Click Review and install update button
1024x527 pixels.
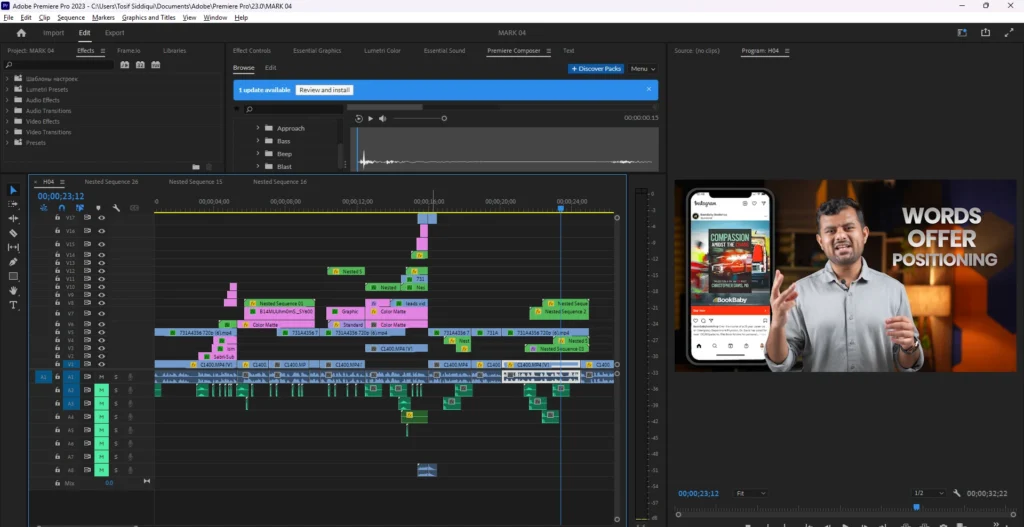[325, 90]
